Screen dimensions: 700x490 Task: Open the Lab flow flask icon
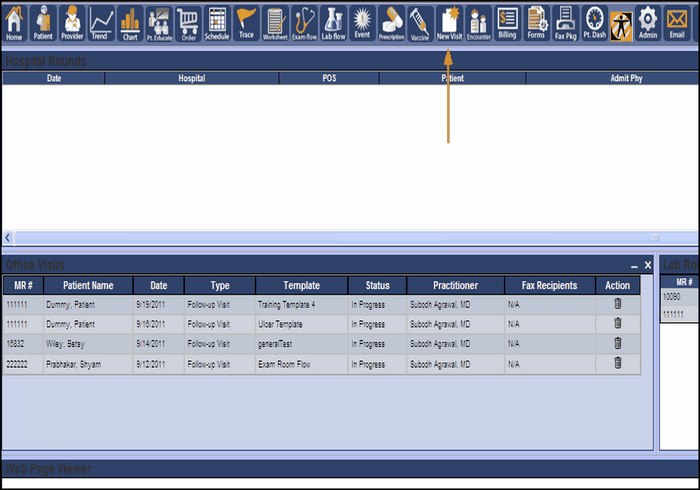(x=333, y=23)
